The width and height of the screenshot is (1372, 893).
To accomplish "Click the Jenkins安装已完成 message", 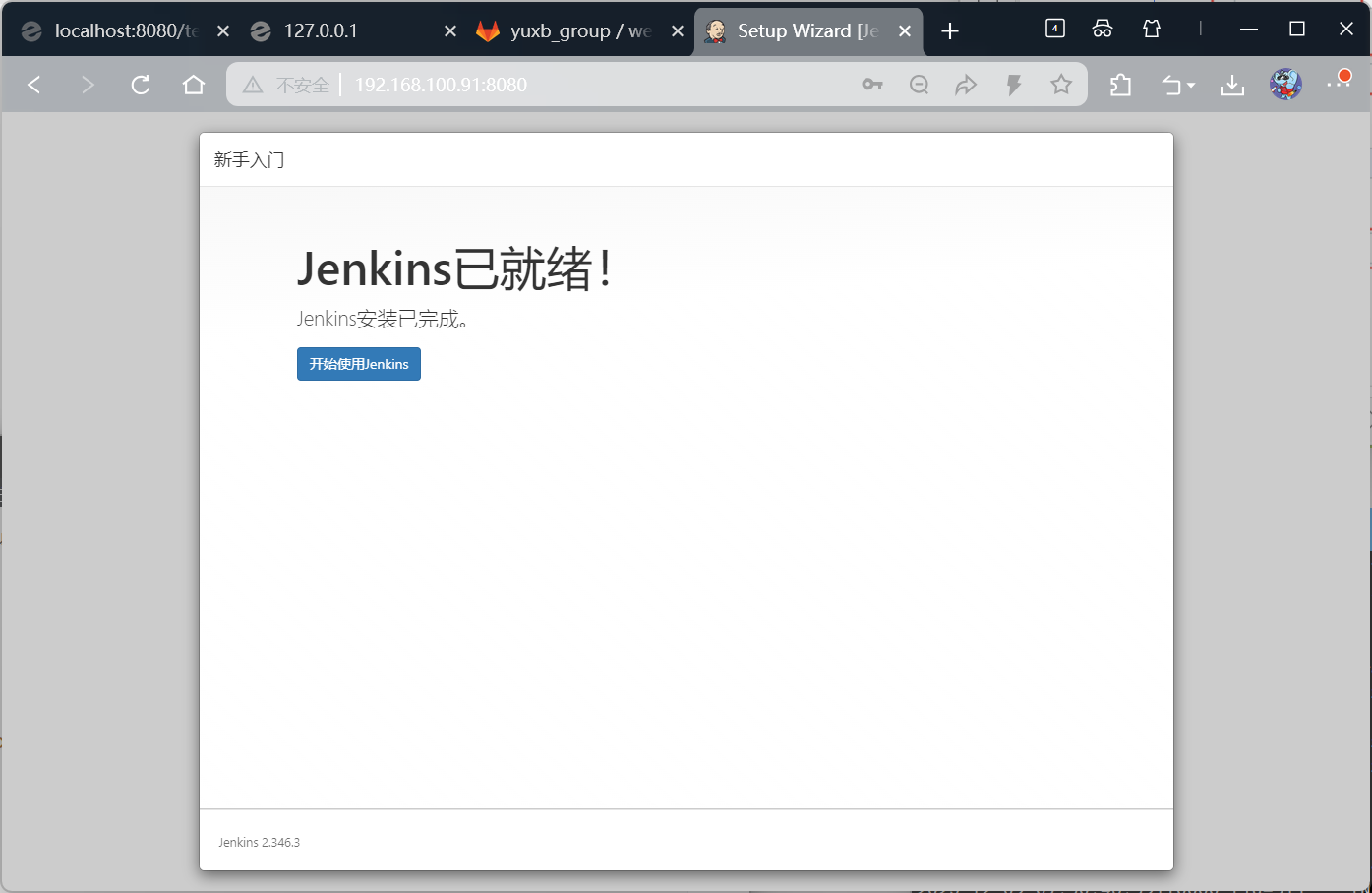I will [x=384, y=319].
